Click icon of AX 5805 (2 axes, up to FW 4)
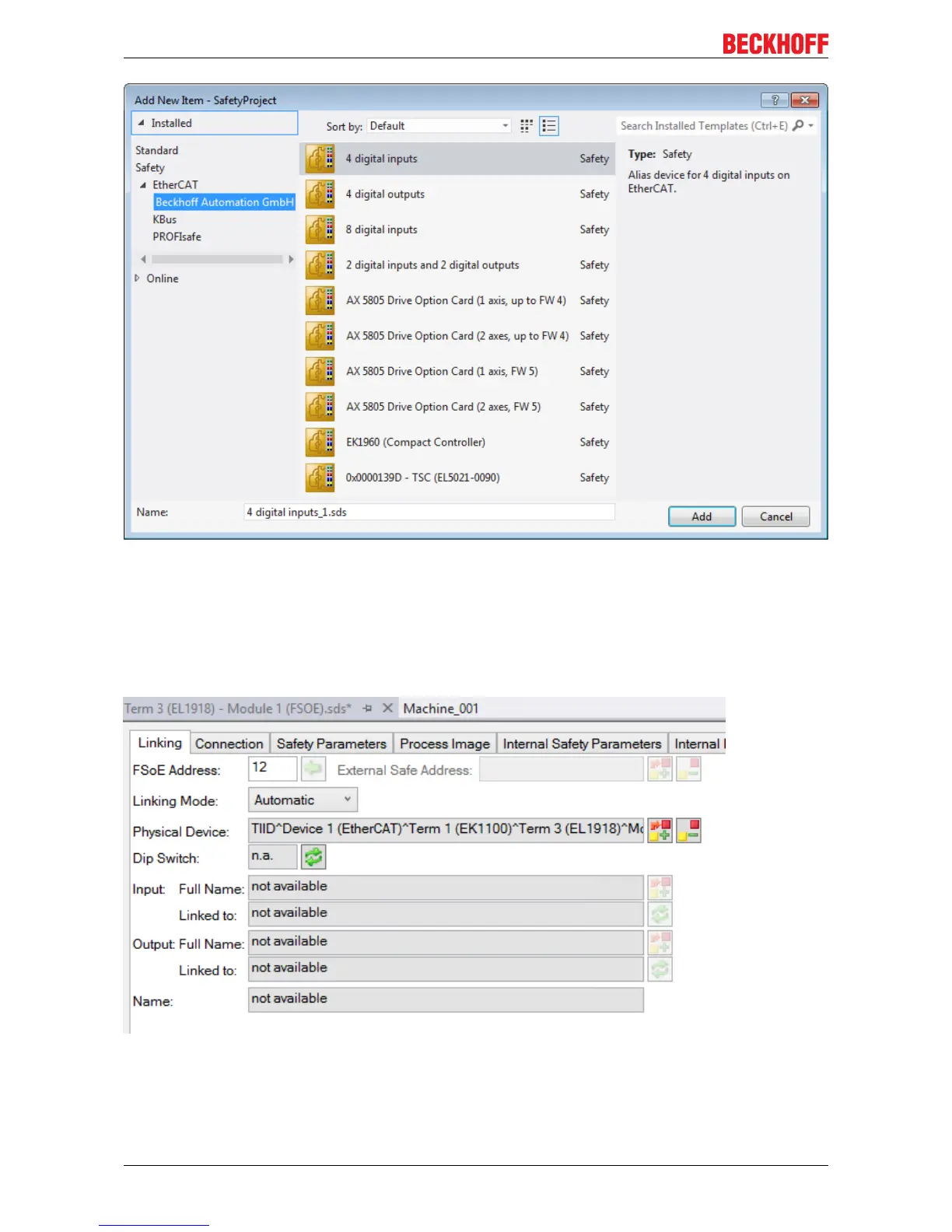952x1232 pixels. click(320, 336)
